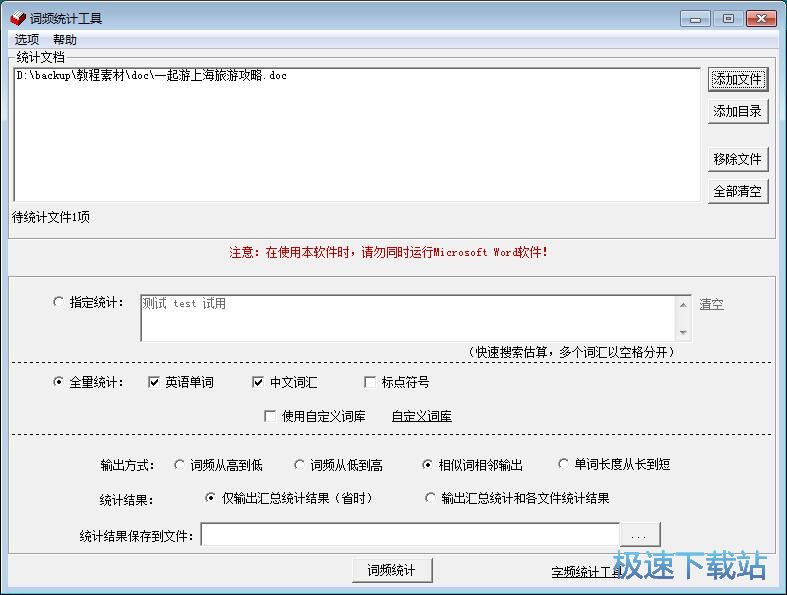This screenshot has height=595, width=787.
Task: Click the 清空 link beside keyword box
Action: click(x=712, y=304)
